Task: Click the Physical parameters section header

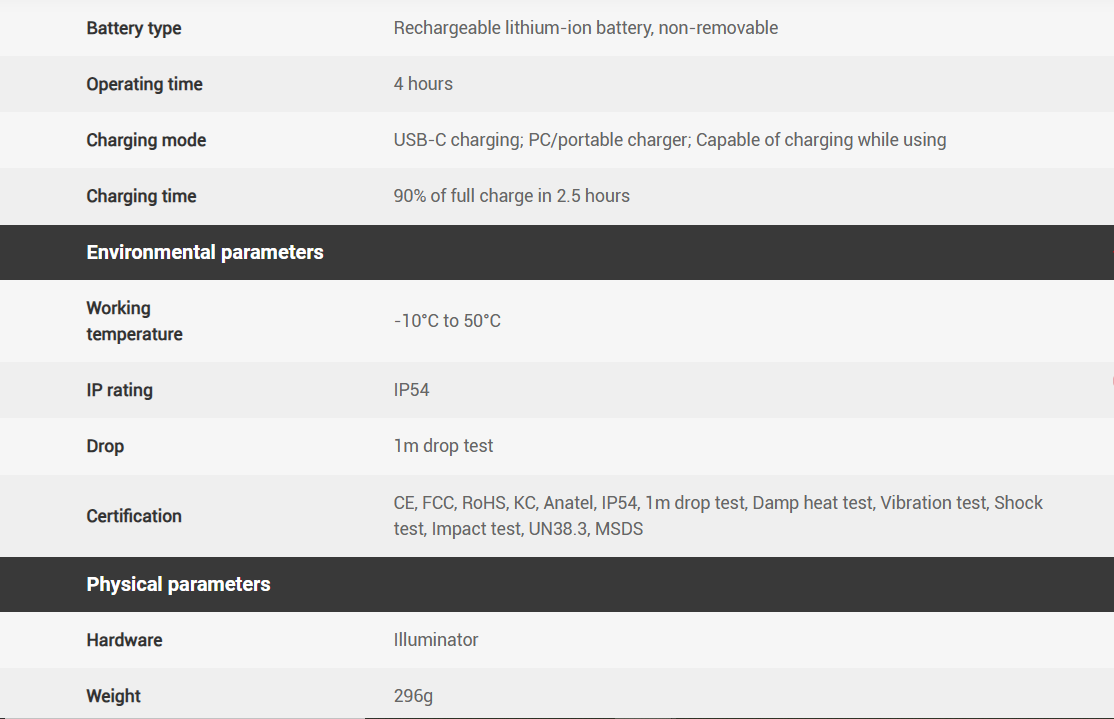Action: pos(178,584)
